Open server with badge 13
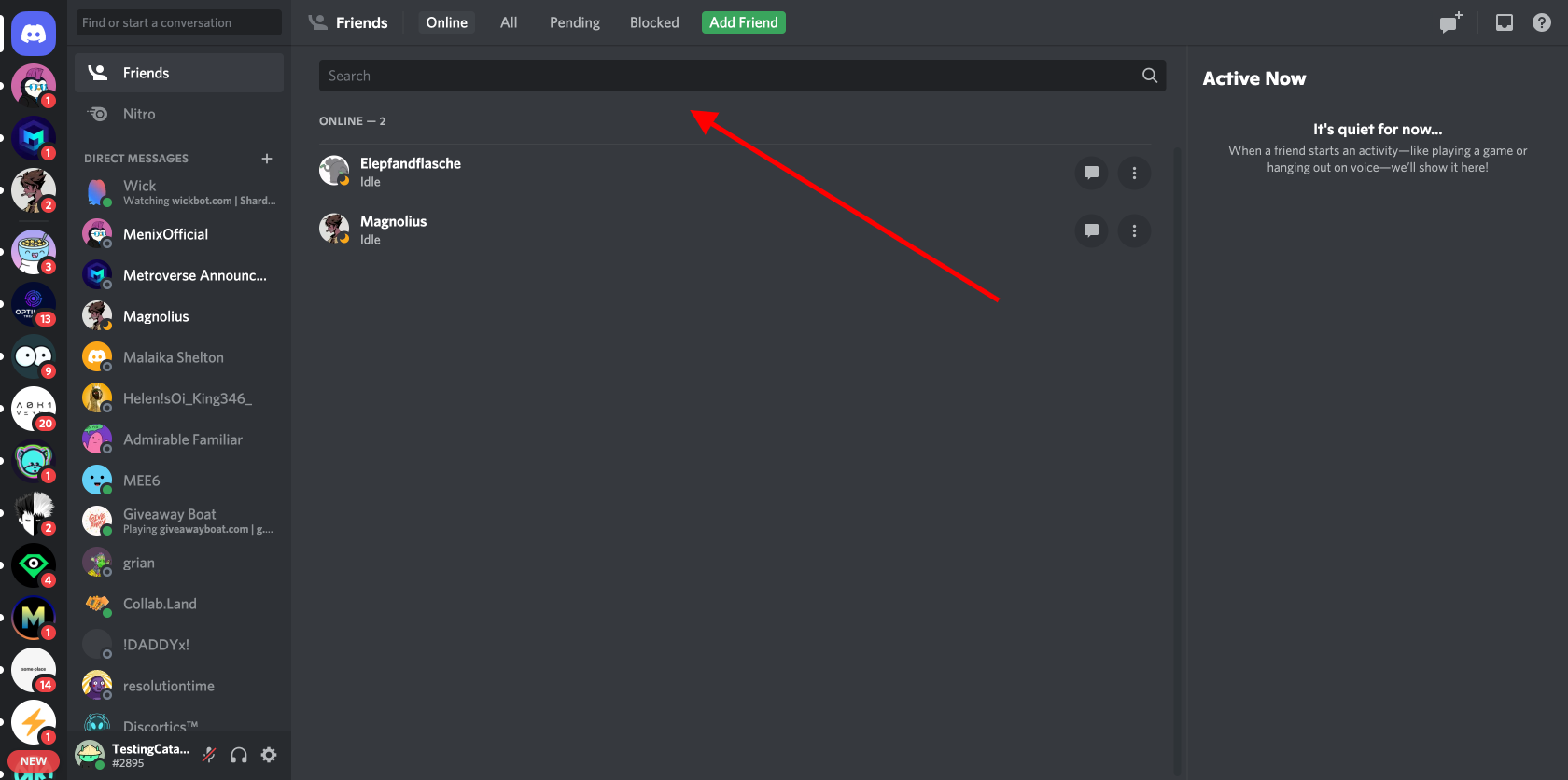Image resolution: width=1568 pixels, height=780 pixels. point(34,304)
